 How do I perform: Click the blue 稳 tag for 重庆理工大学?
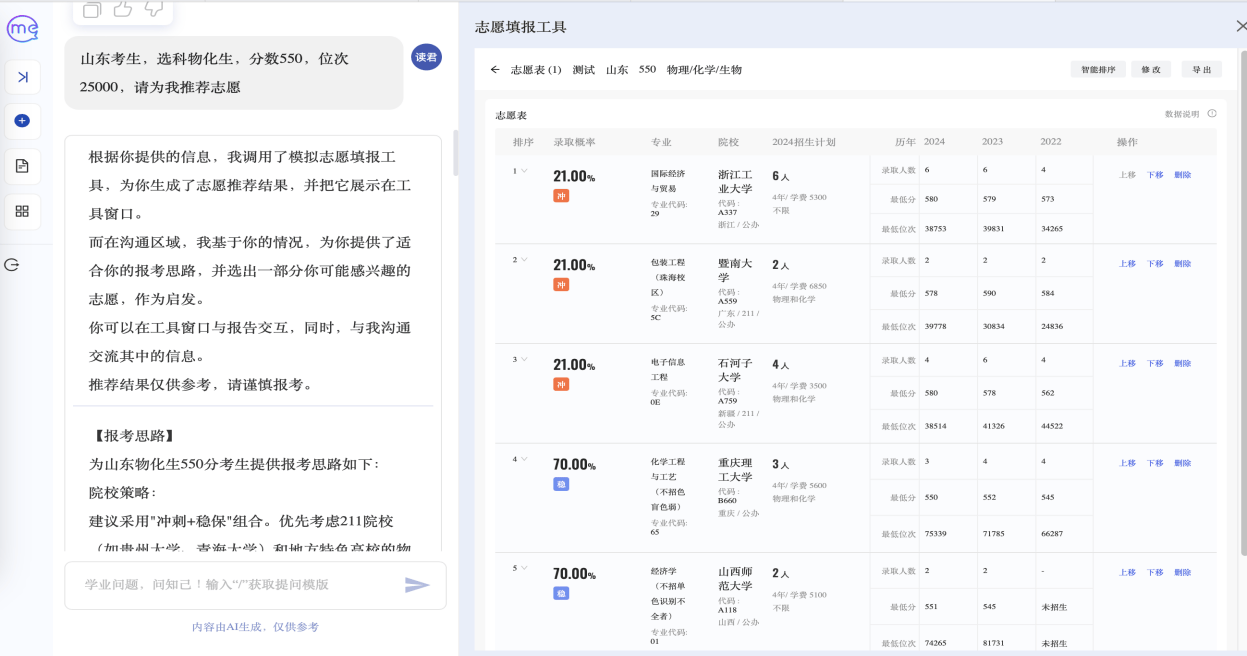(562, 484)
